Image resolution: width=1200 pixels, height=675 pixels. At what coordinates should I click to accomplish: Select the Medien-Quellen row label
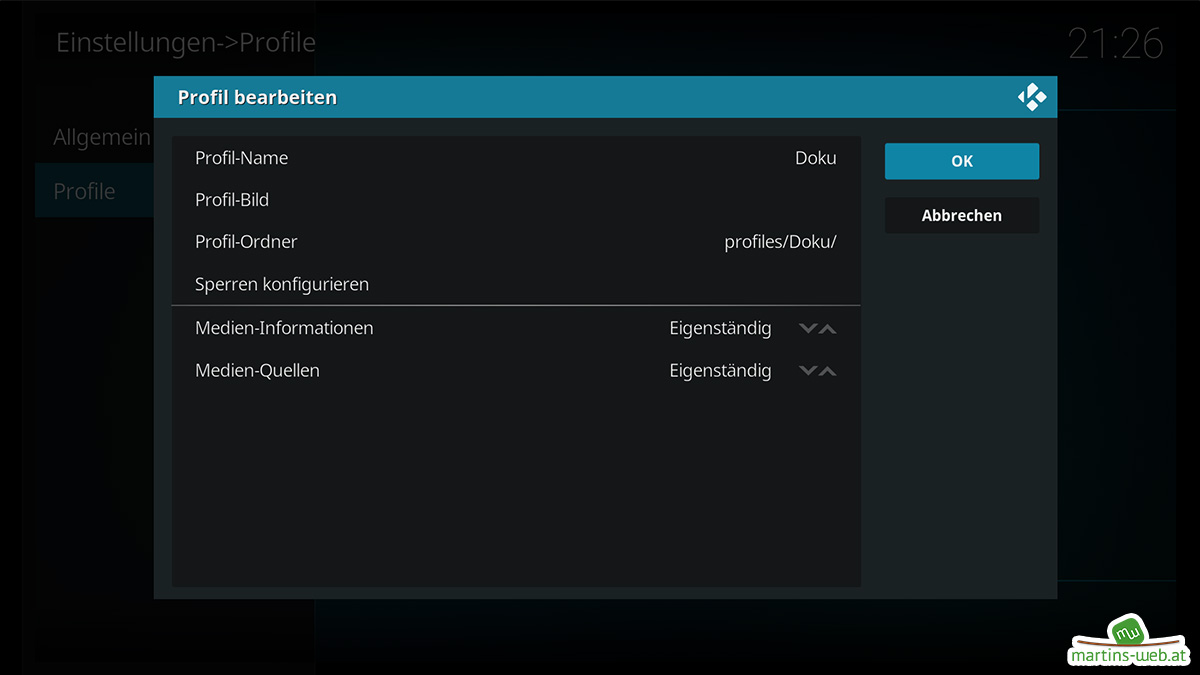click(x=257, y=370)
